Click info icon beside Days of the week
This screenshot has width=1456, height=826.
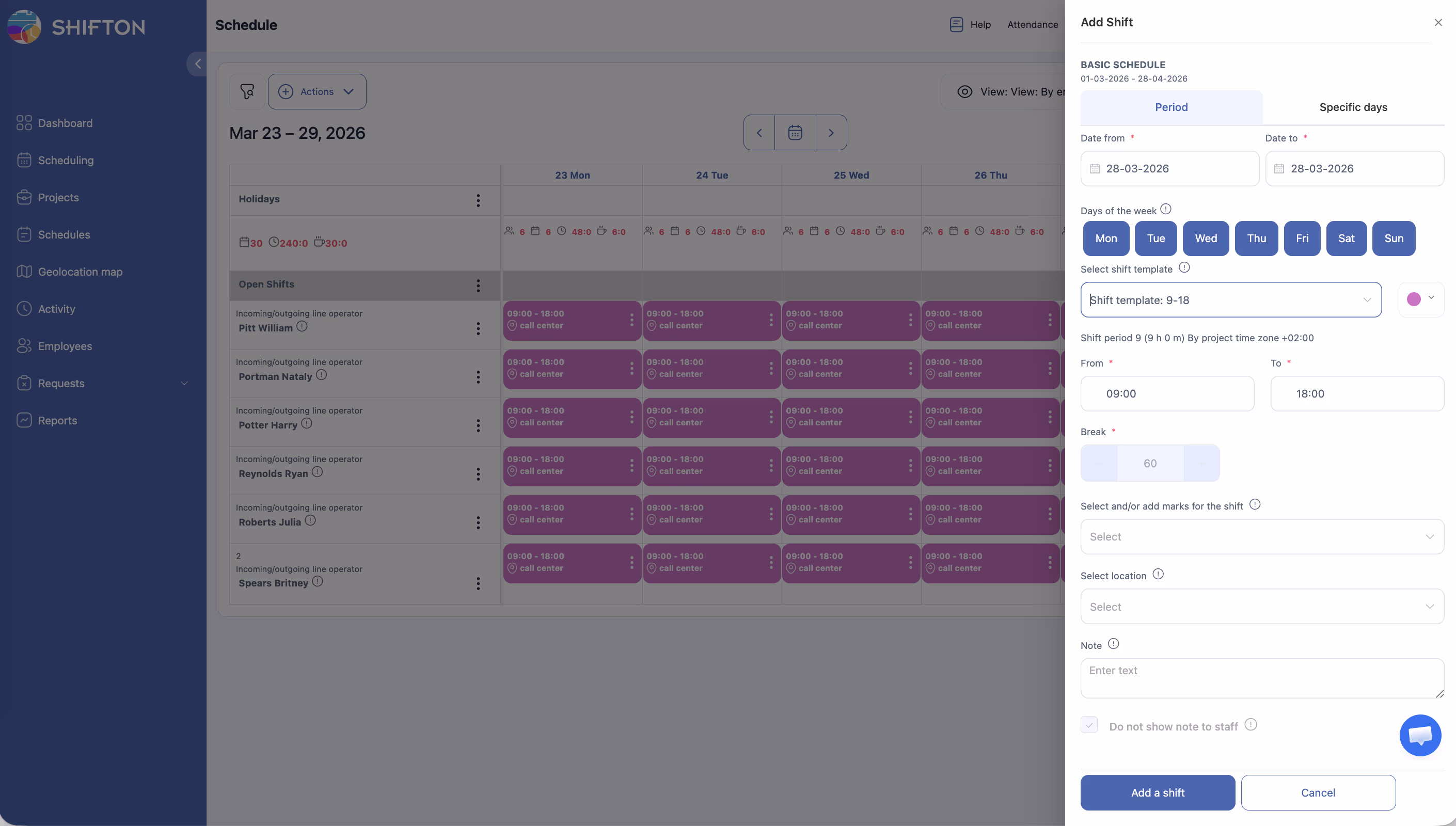[x=1166, y=209]
